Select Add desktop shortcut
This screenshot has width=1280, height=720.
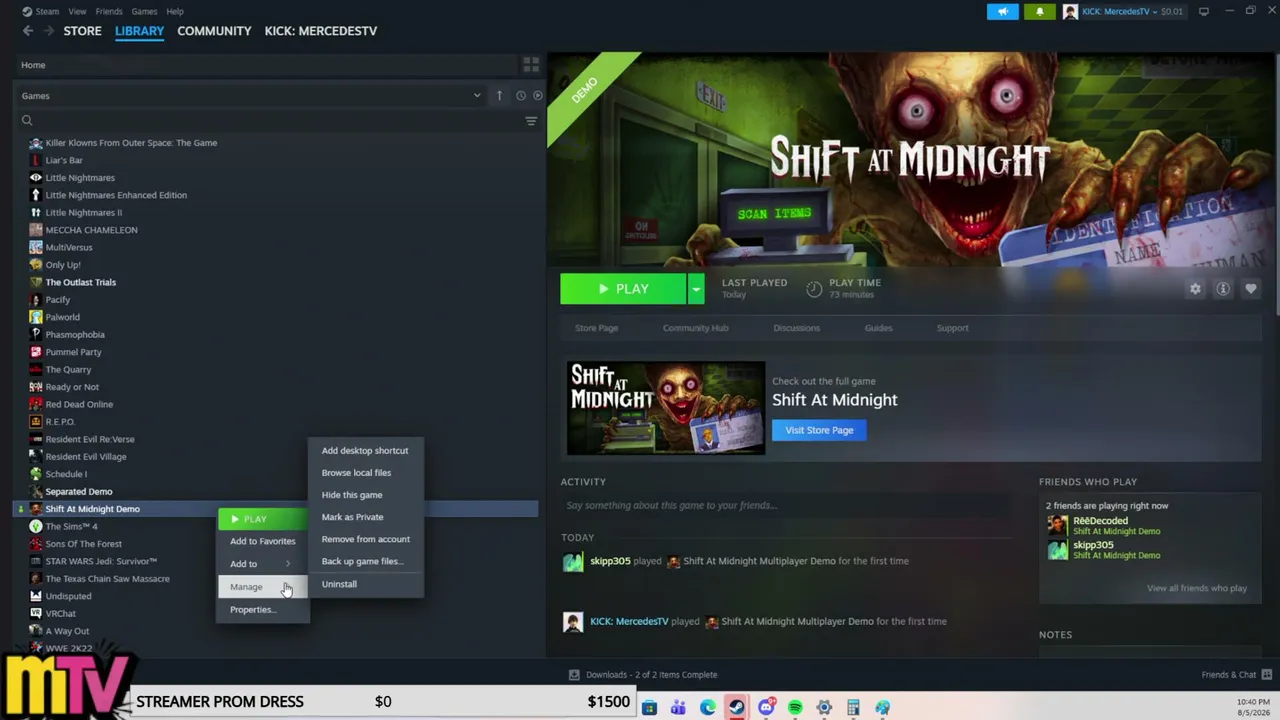coord(365,451)
